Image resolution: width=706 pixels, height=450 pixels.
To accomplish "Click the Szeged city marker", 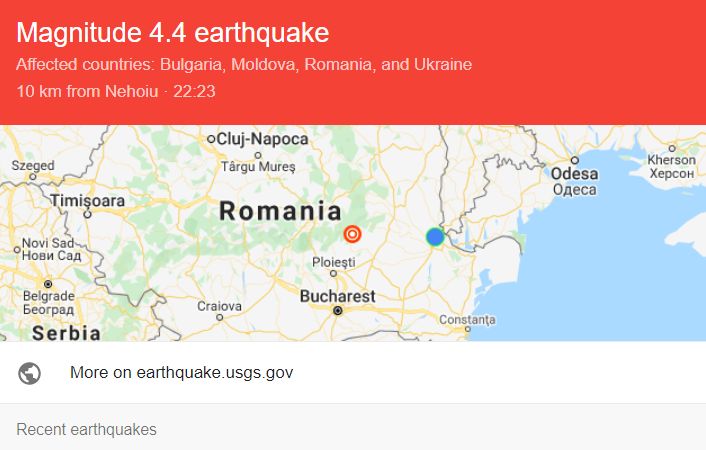I will [x=32, y=177].
